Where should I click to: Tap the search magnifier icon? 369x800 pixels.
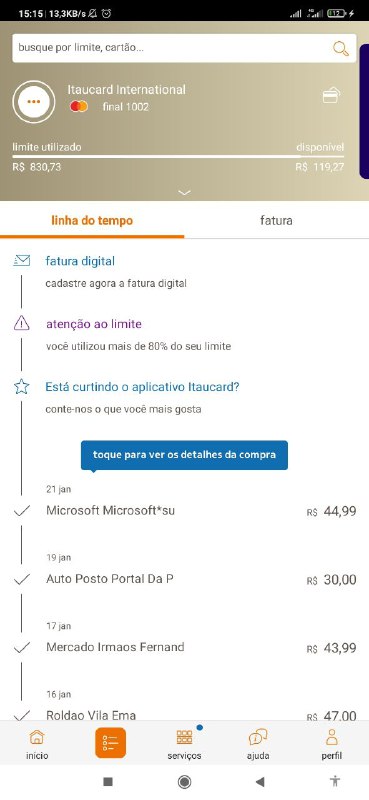tap(340, 48)
